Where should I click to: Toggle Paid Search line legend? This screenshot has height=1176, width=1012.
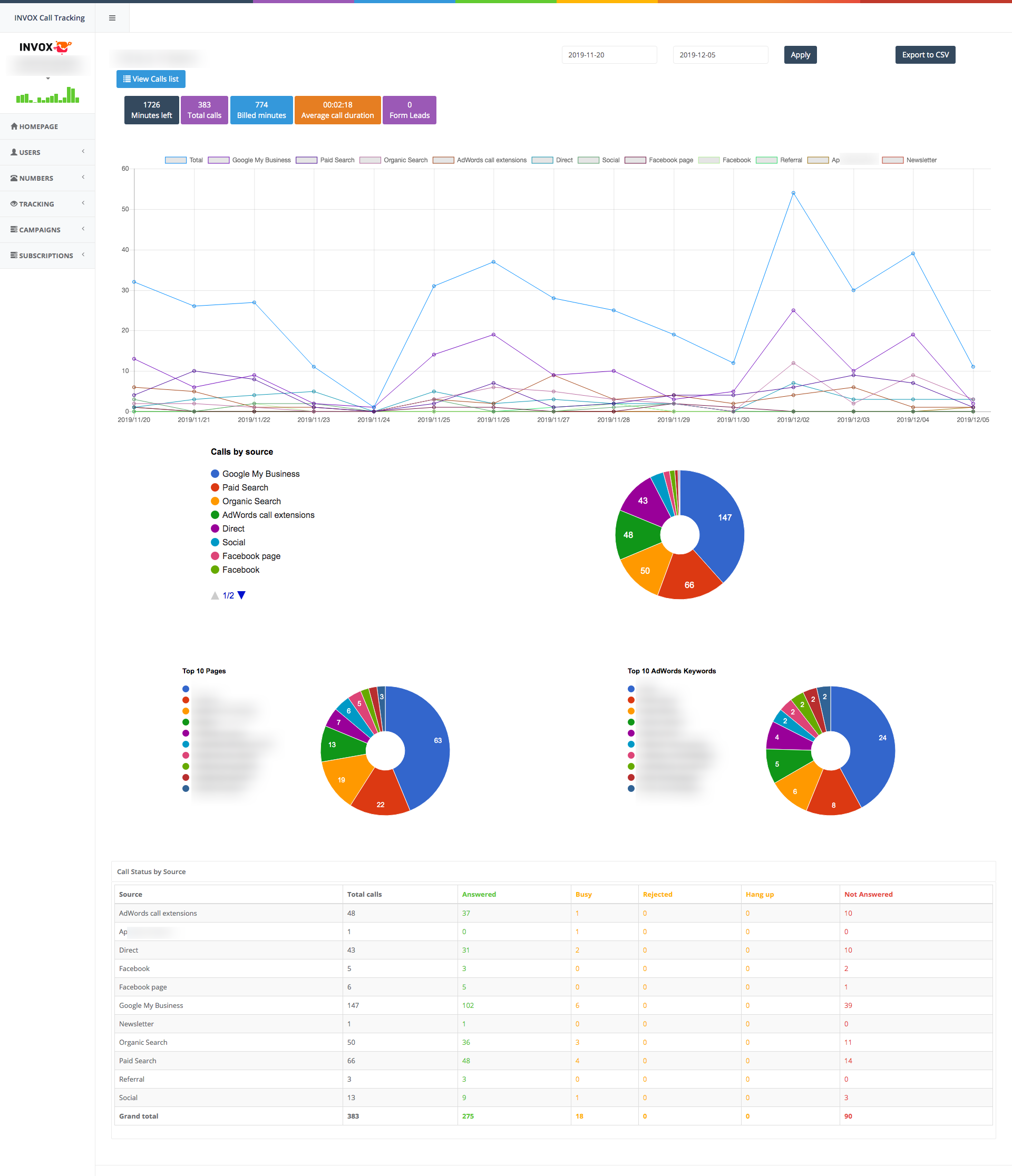coord(325,160)
